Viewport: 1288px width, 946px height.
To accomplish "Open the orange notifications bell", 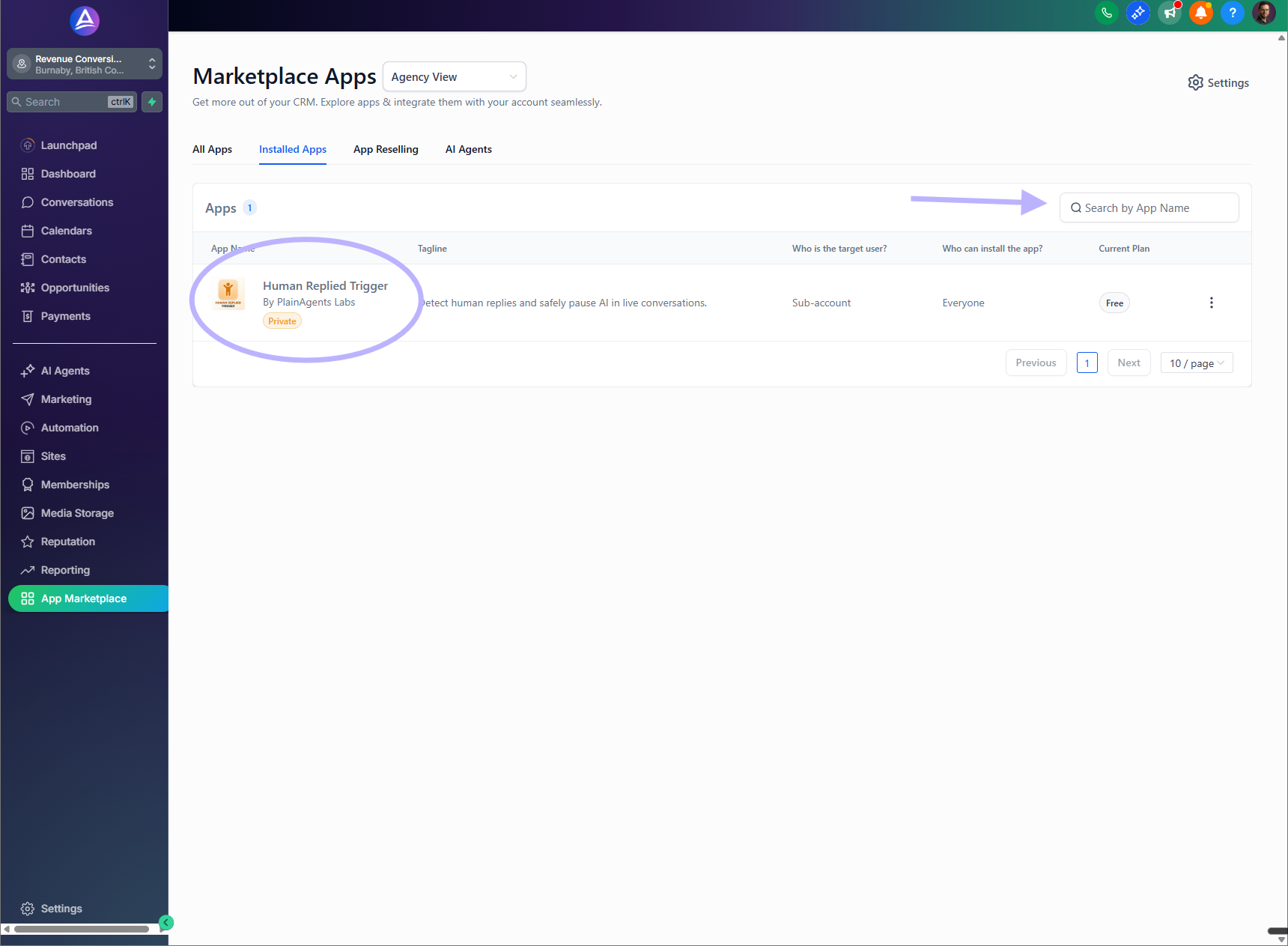I will (x=1200, y=13).
